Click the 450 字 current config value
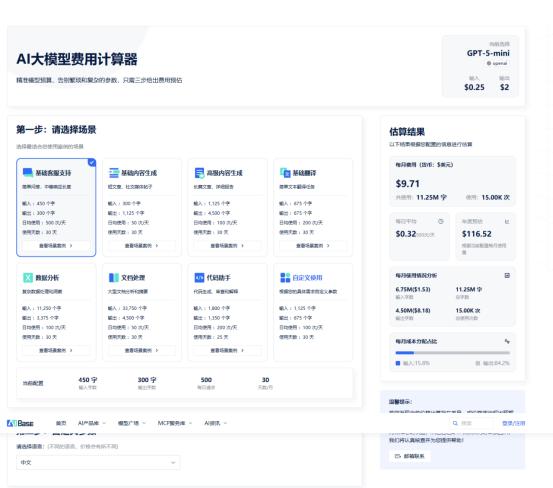553x488 pixels. click(x=87, y=380)
